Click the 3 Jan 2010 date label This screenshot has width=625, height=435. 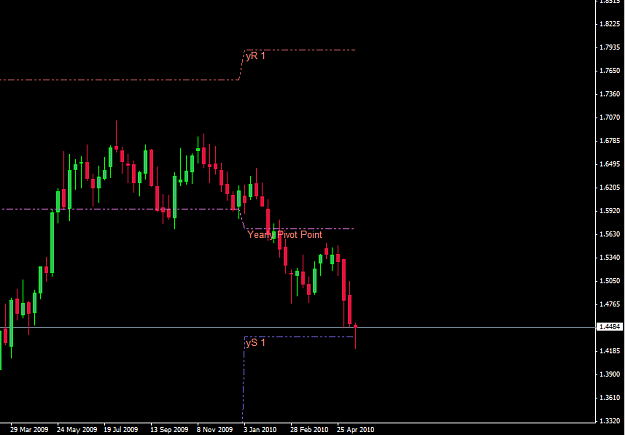[x=260, y=429]
